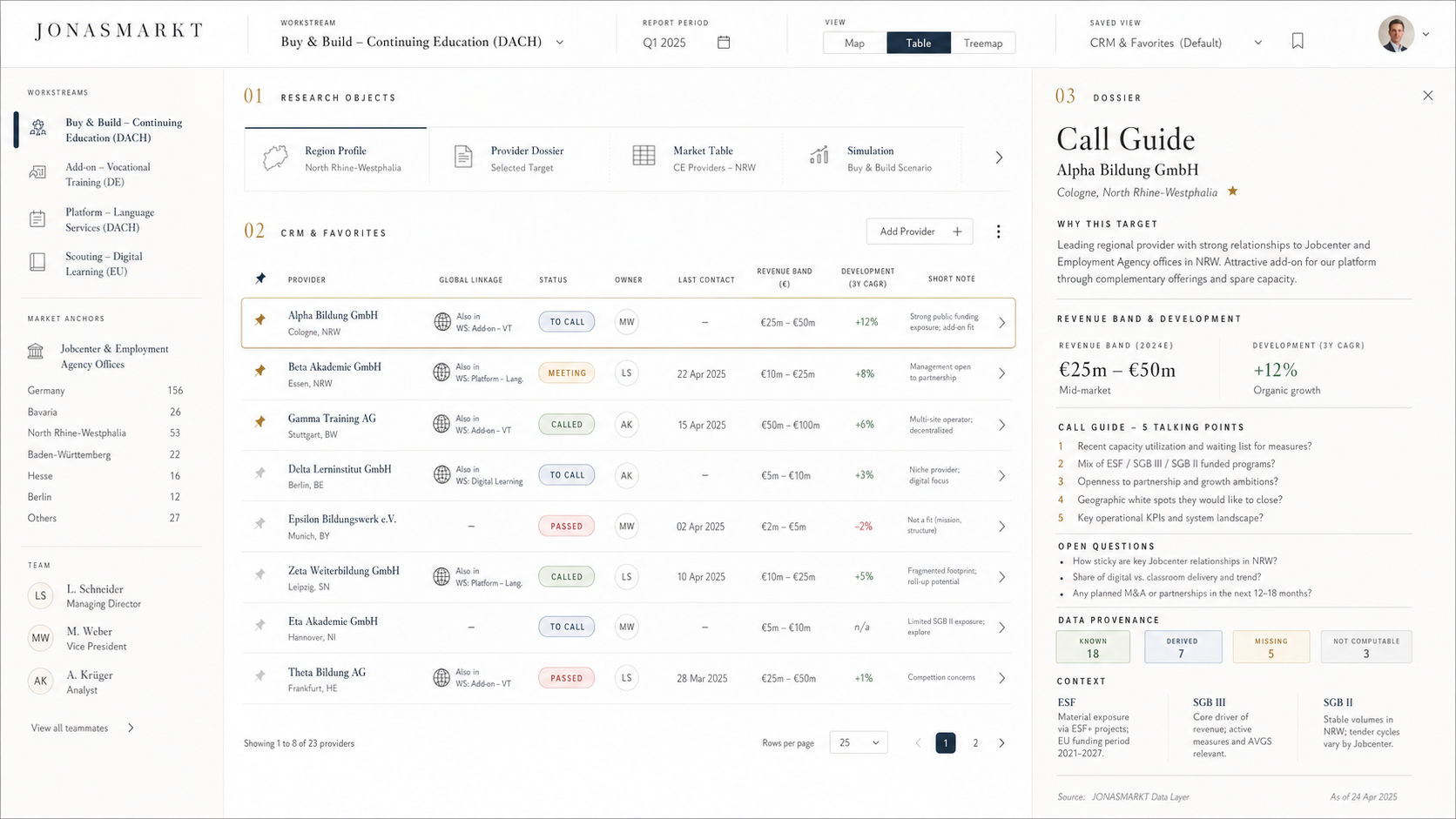
Task: Click globe linkage icon for Gamma Training AG
Action: coord(442,424)
